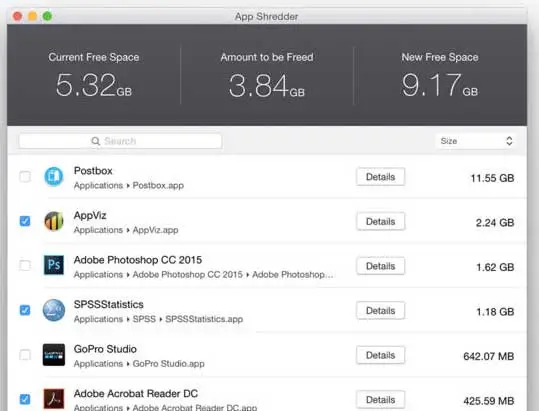Open Details for AppViz
This screenshot has height=411, width=539.
tap(381, 221)
